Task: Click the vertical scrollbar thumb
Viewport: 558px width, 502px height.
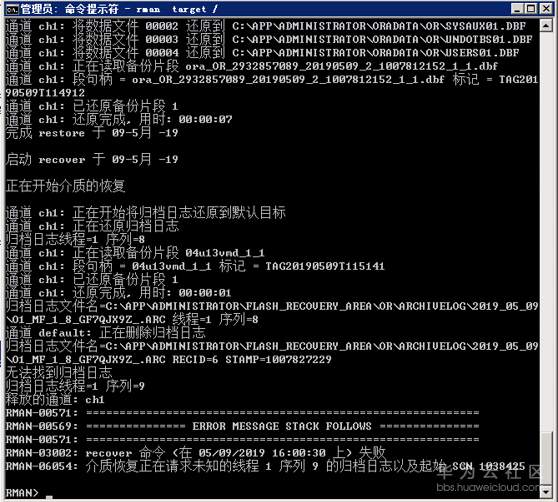Action: point(546,458)
